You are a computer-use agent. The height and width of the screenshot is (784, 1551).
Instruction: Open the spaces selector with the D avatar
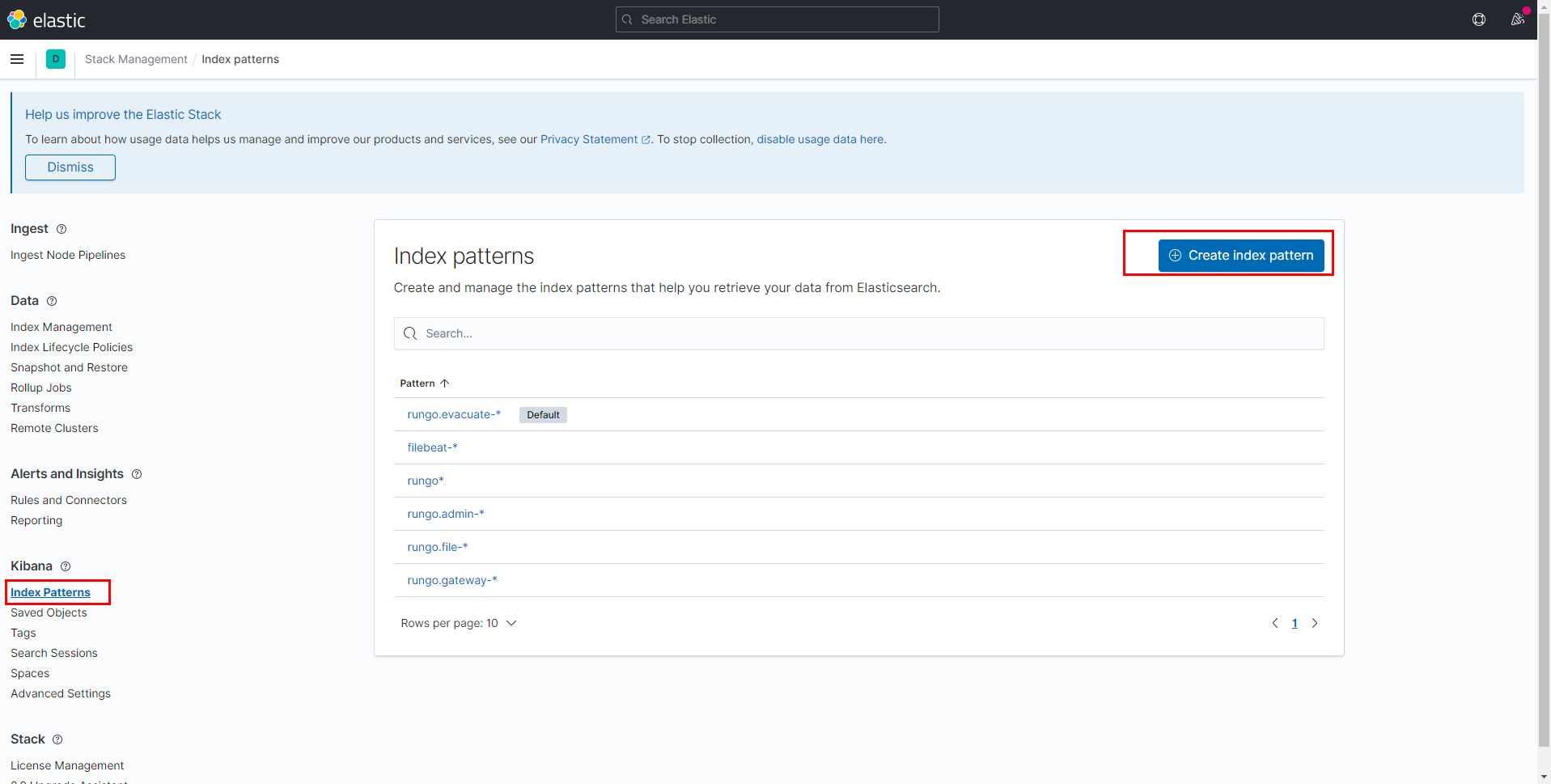pos(55,59)
